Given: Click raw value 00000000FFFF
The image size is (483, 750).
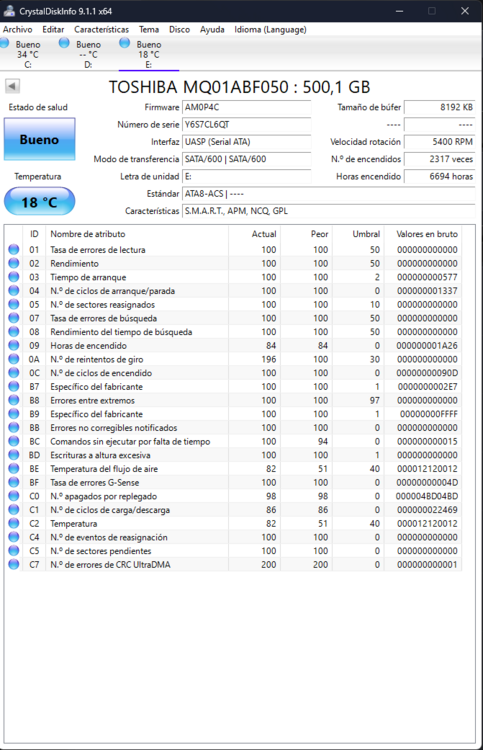Looking at the screenshot, I should point(428,414).
